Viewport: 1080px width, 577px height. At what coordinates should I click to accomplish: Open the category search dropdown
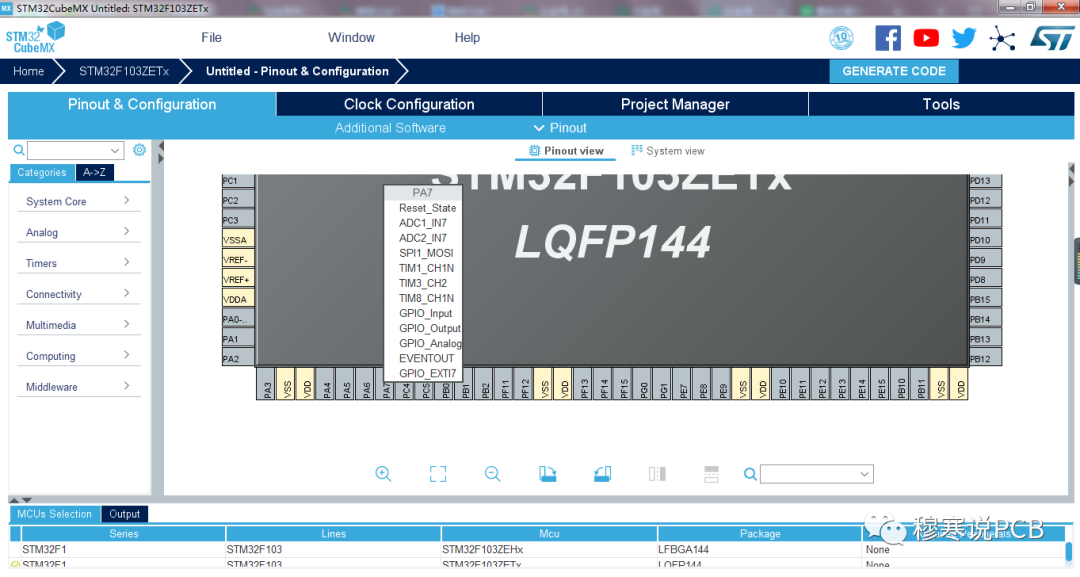pos(75,150)
